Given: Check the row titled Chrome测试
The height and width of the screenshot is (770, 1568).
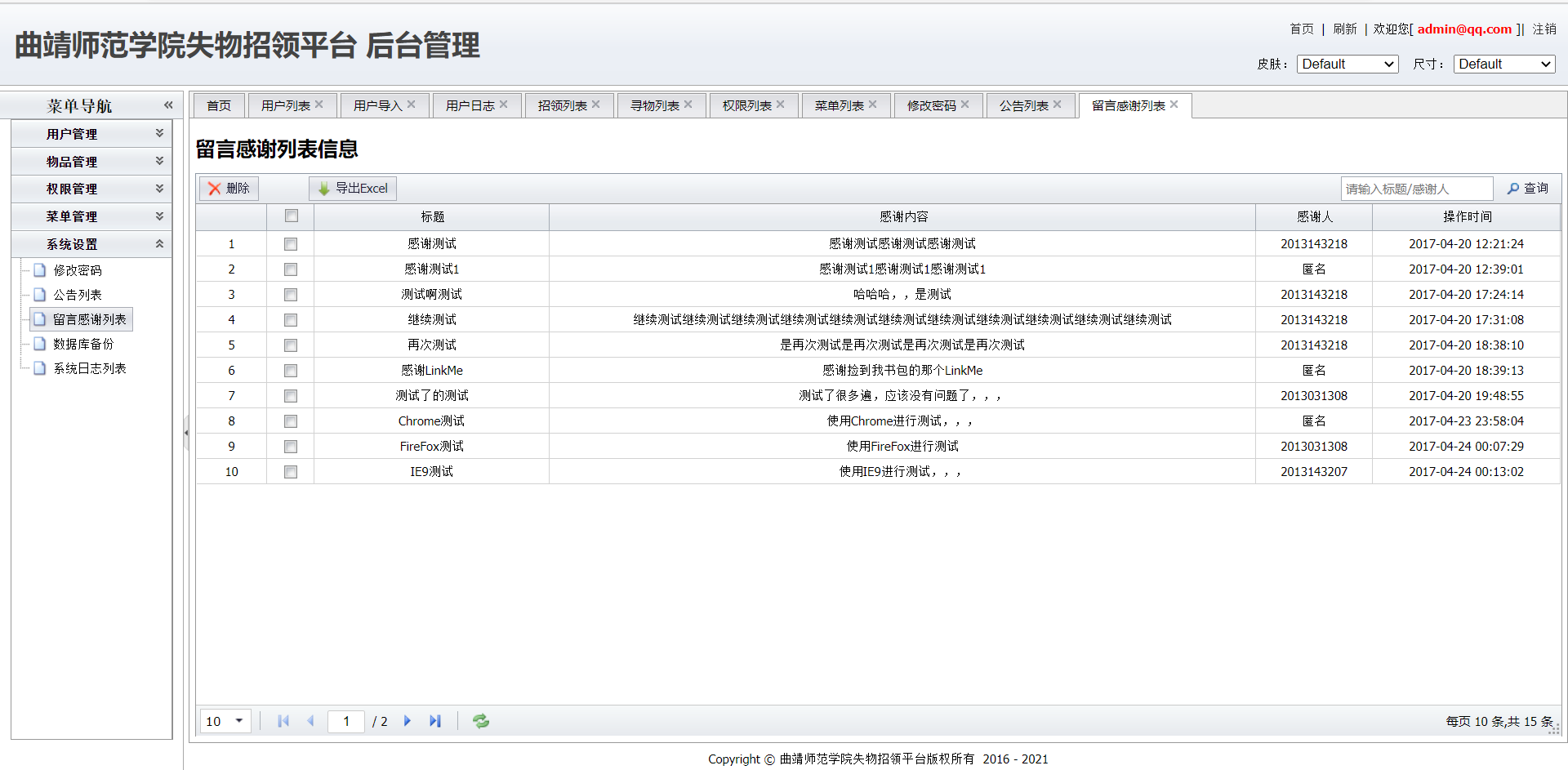Looking at the screenshot, I should pyautogui.click(x=291, y=421).
